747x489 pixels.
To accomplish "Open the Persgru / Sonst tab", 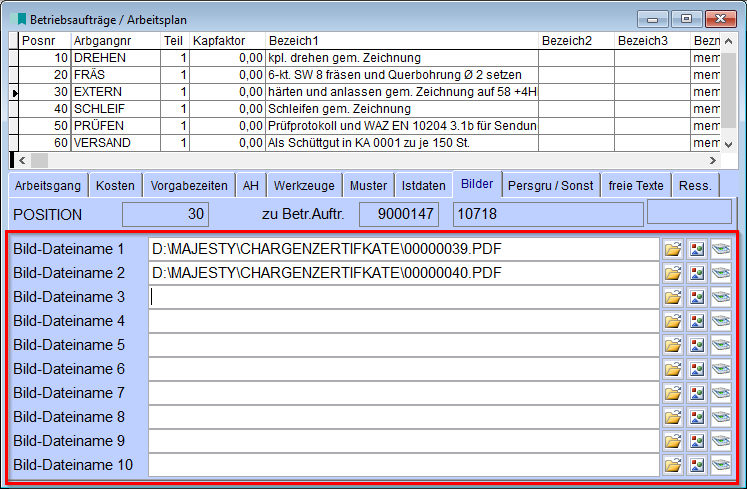I will point(550,186).
